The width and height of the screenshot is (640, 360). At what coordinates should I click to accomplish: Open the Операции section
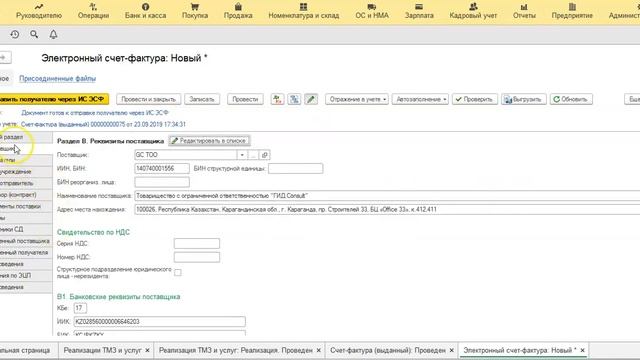pyautogui.click(x=93, y=11)
